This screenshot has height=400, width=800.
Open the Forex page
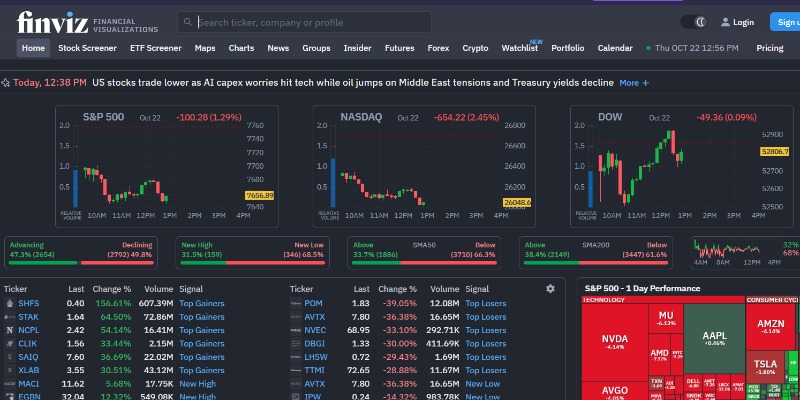pos(438,48)
